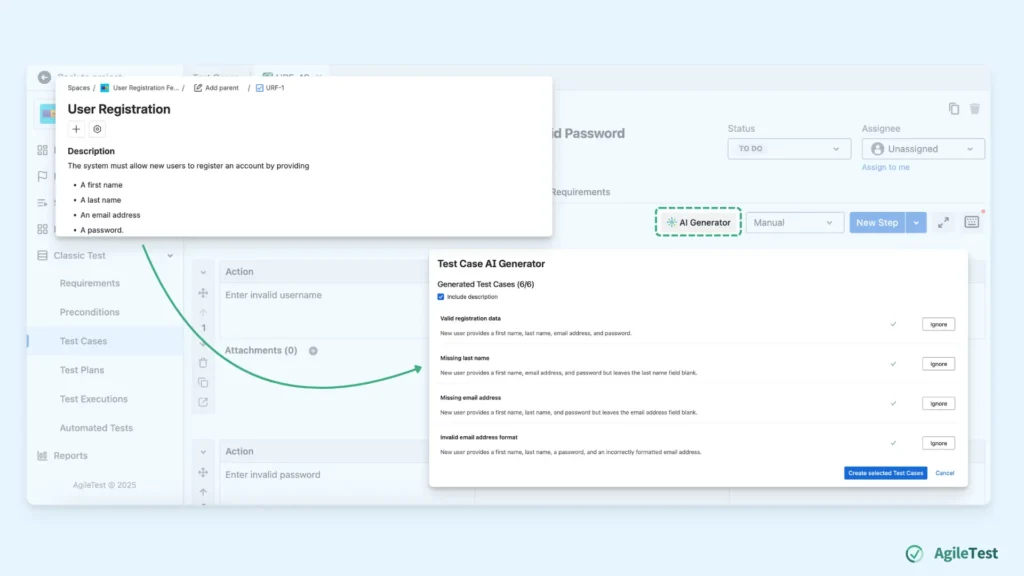Click the Attachments (0) label
Screen dimensions: 1024x576
point(261,351)
